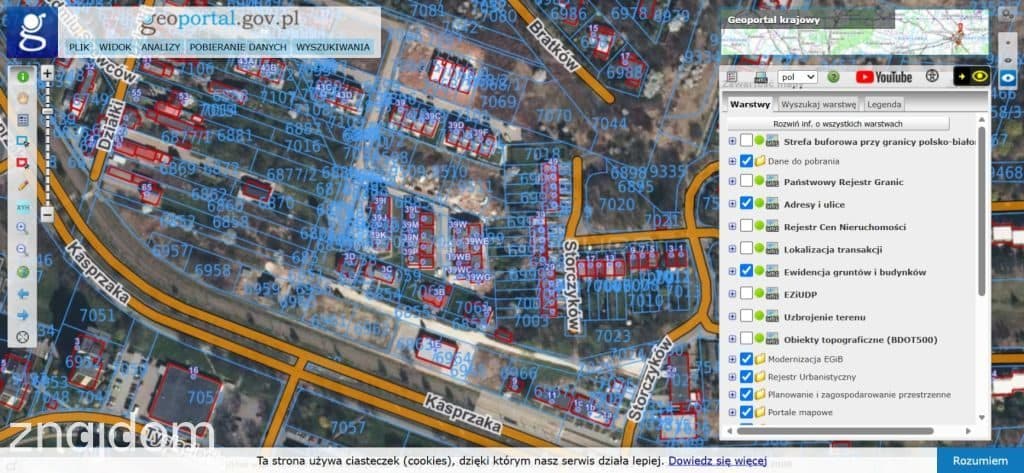Expand the Dane do pobrania group
1024x473 pixels.
tap(732, 161)
